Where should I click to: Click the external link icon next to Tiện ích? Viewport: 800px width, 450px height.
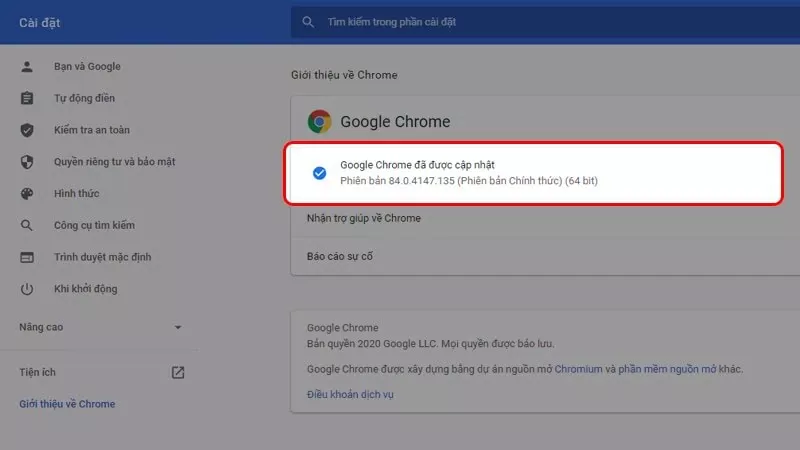pyautogui.click(x=178, y=372)
